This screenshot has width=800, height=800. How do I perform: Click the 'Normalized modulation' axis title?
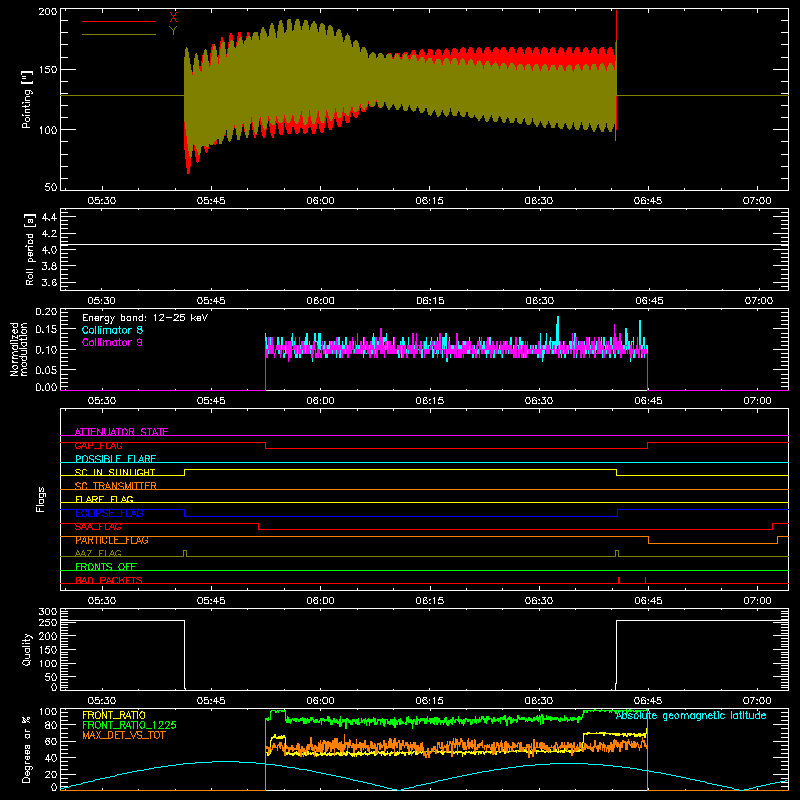click(x=19, y=349)
